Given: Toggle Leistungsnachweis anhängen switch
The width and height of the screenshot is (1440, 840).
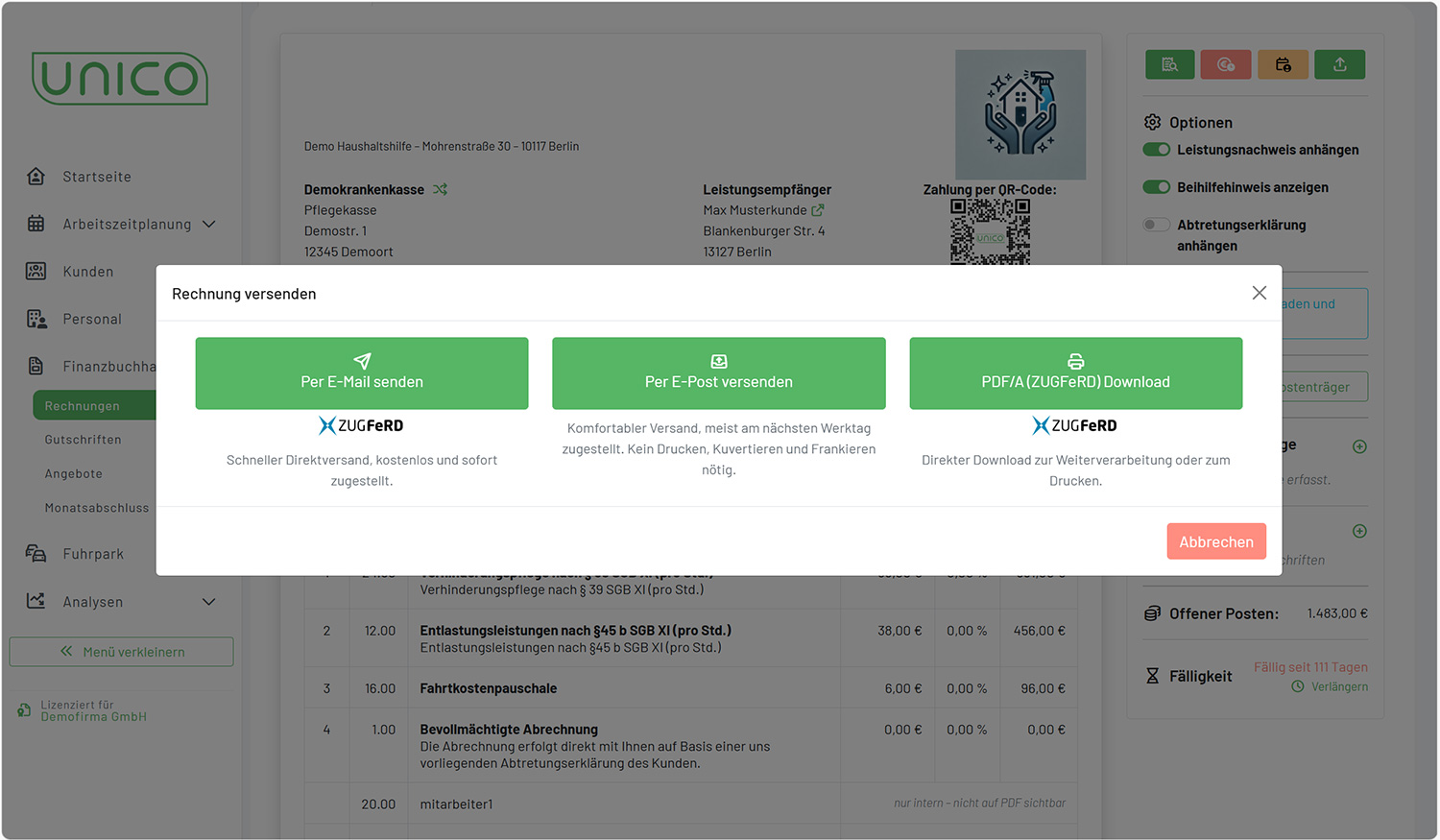Looking at the screenshot, I should pos(1157,150).
